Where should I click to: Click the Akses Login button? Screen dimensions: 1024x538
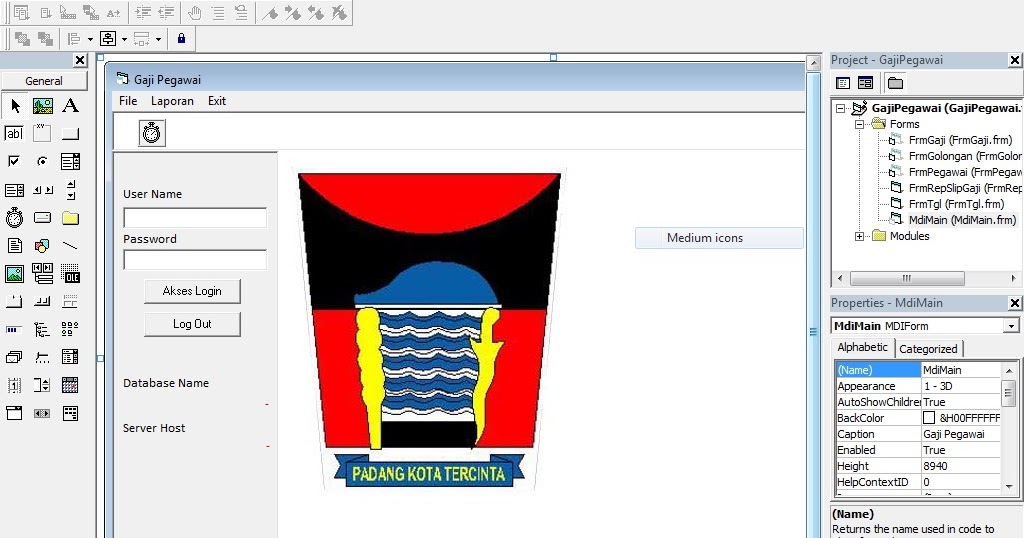(x=192, y=291)
